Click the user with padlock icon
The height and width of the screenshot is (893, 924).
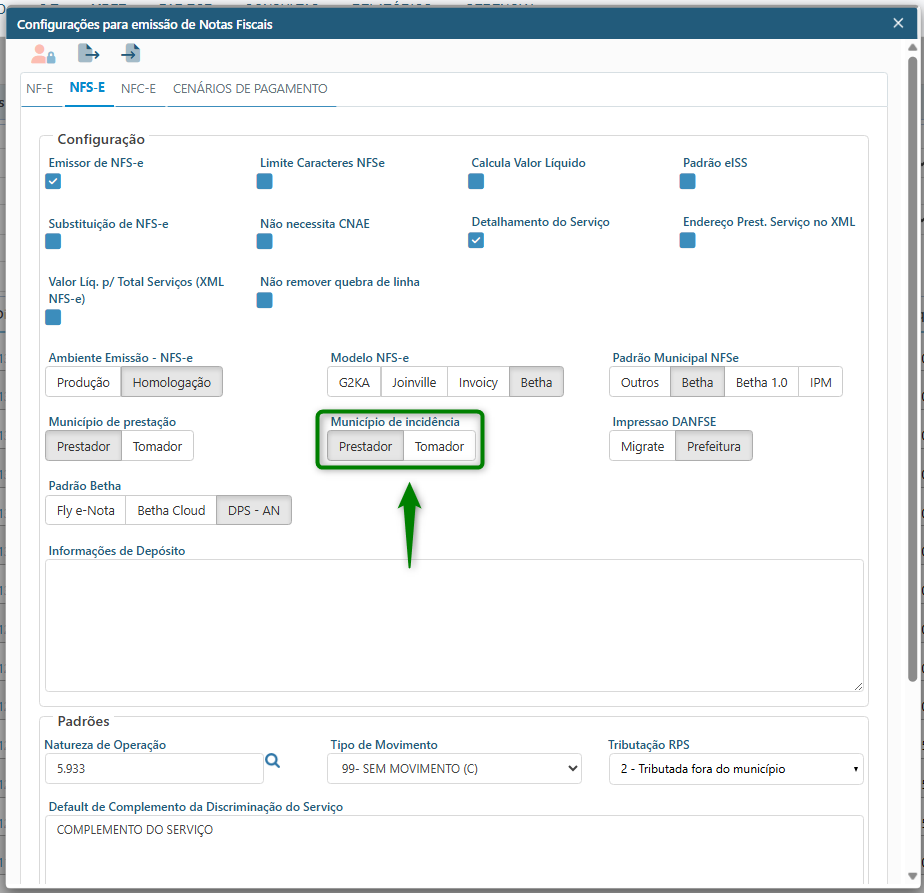pos(43,54)
